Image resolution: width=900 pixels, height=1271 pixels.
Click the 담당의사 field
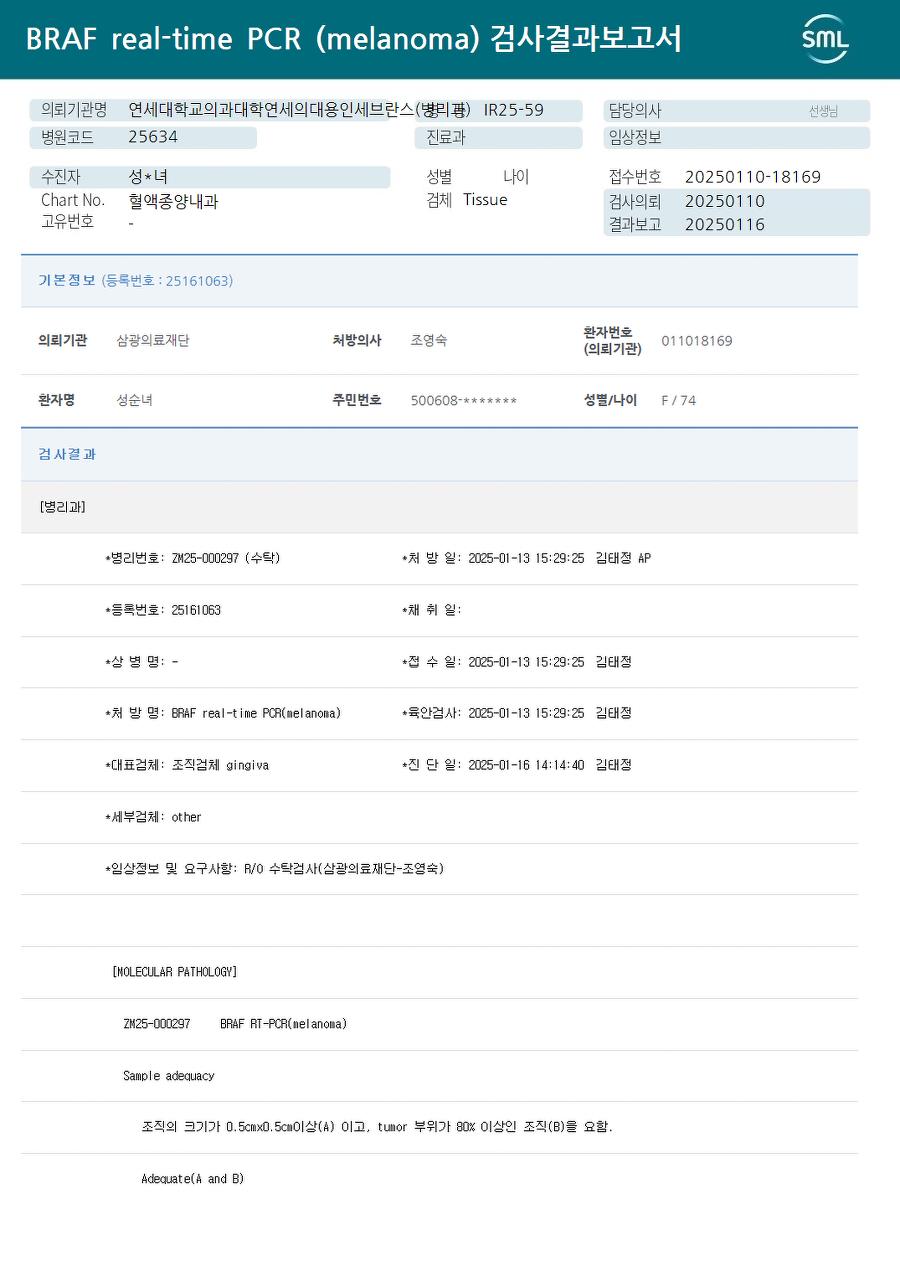click(x=737, y=111)
